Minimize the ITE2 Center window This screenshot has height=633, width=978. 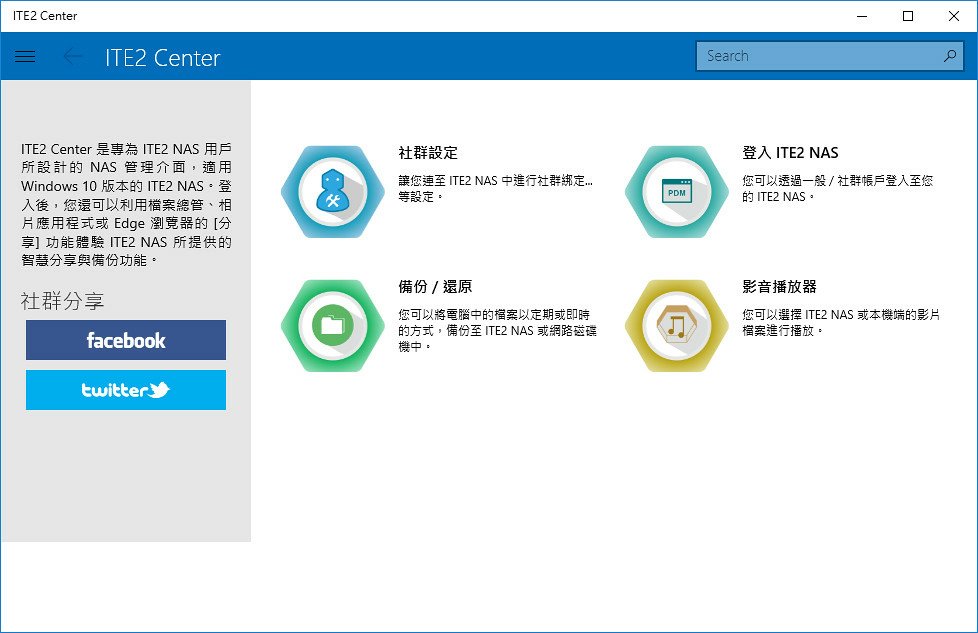[x=862, y=16]
